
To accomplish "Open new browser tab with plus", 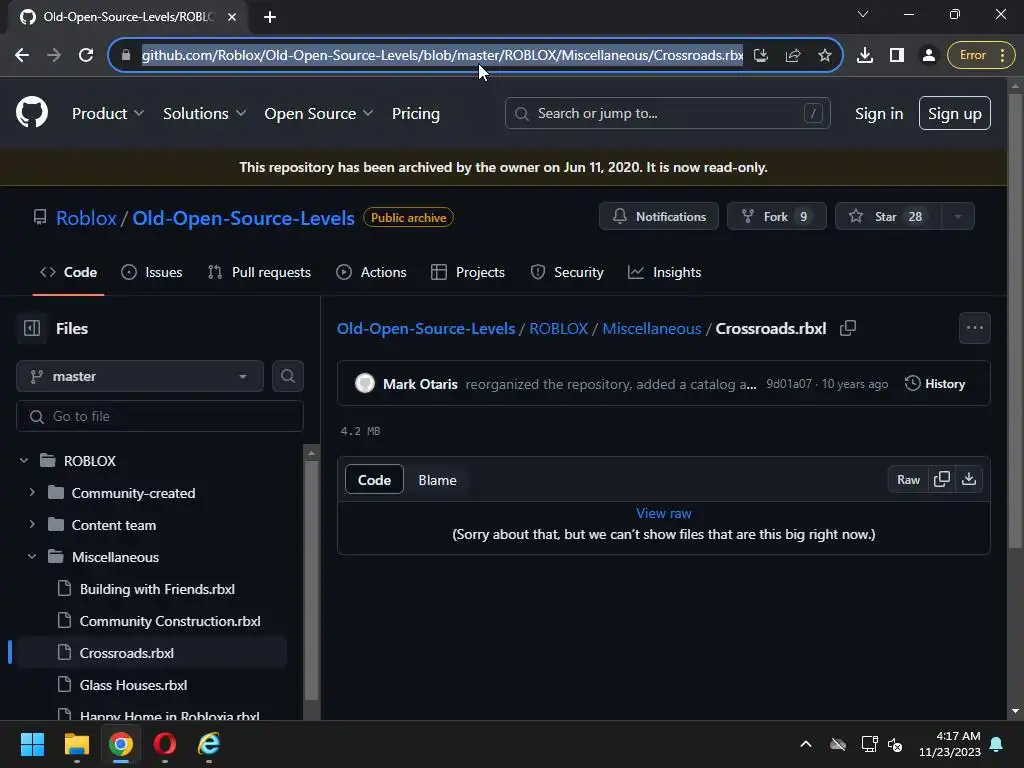I will pos(270,17).
